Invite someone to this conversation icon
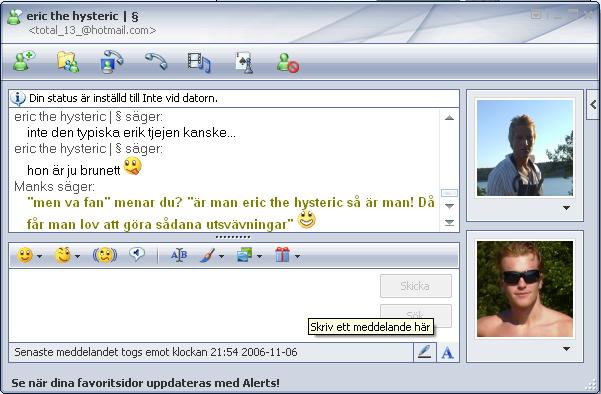601x394 pixels. point(23,61)
